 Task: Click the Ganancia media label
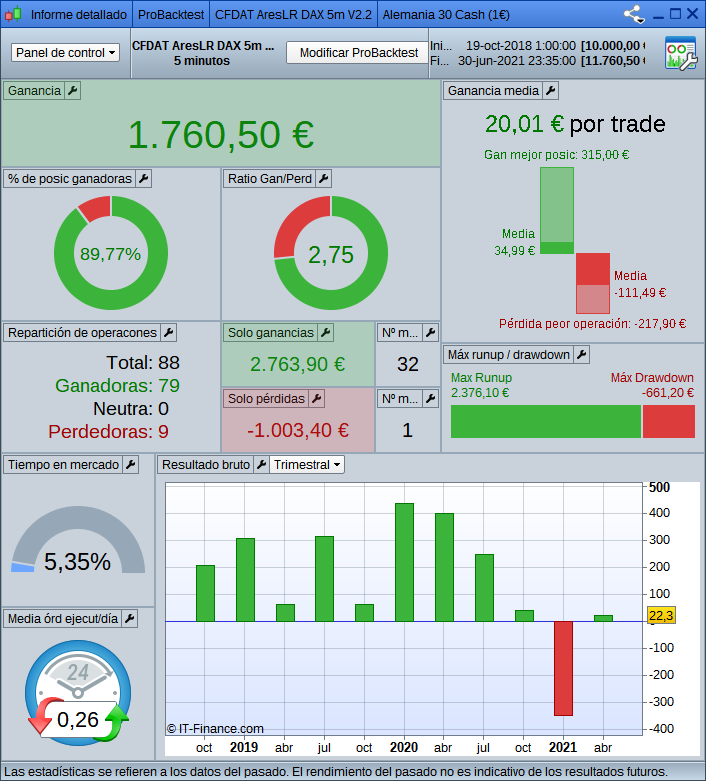click(x=493, y=91)
